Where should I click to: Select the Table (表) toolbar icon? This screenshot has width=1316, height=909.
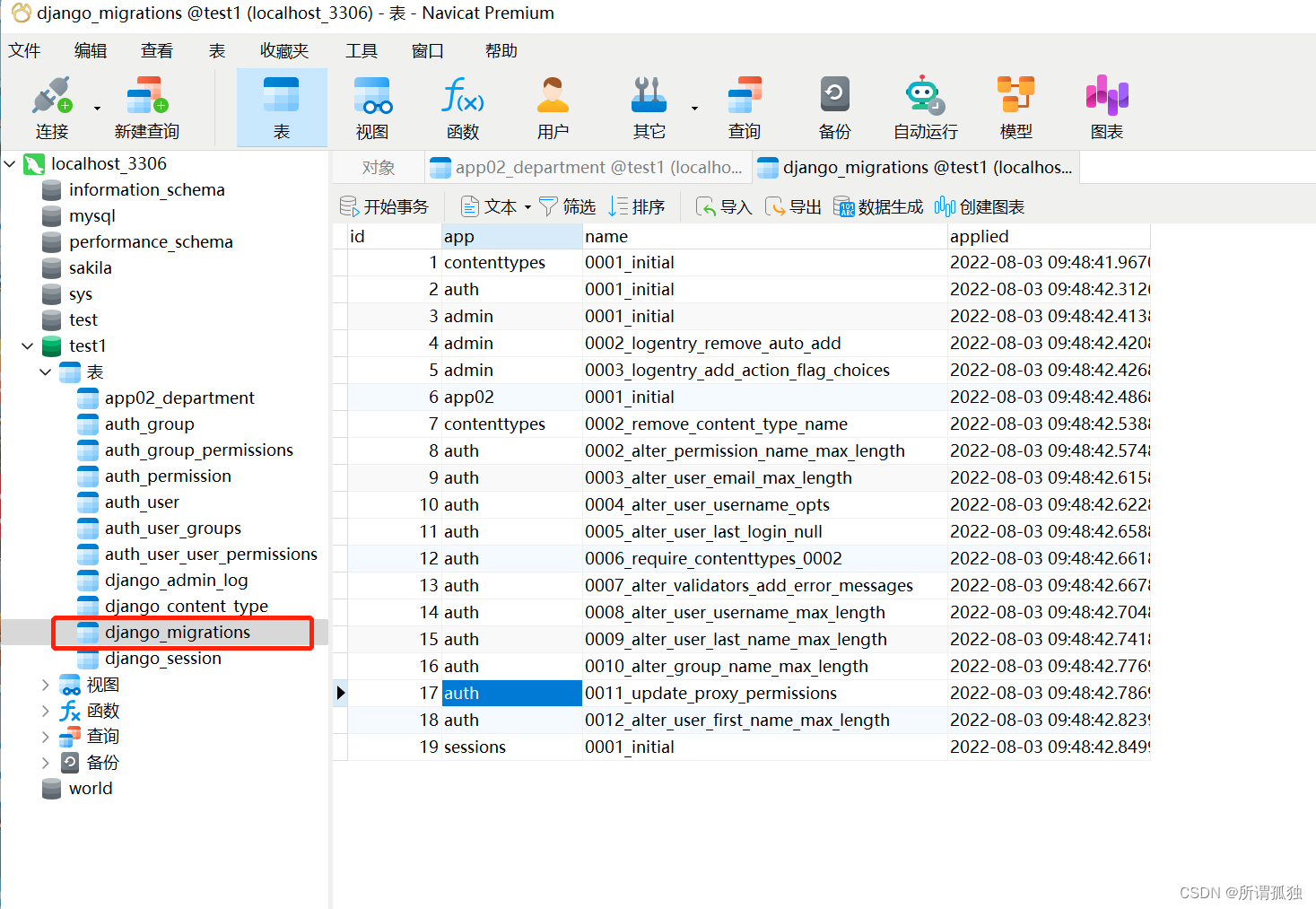tap(282, 108)
